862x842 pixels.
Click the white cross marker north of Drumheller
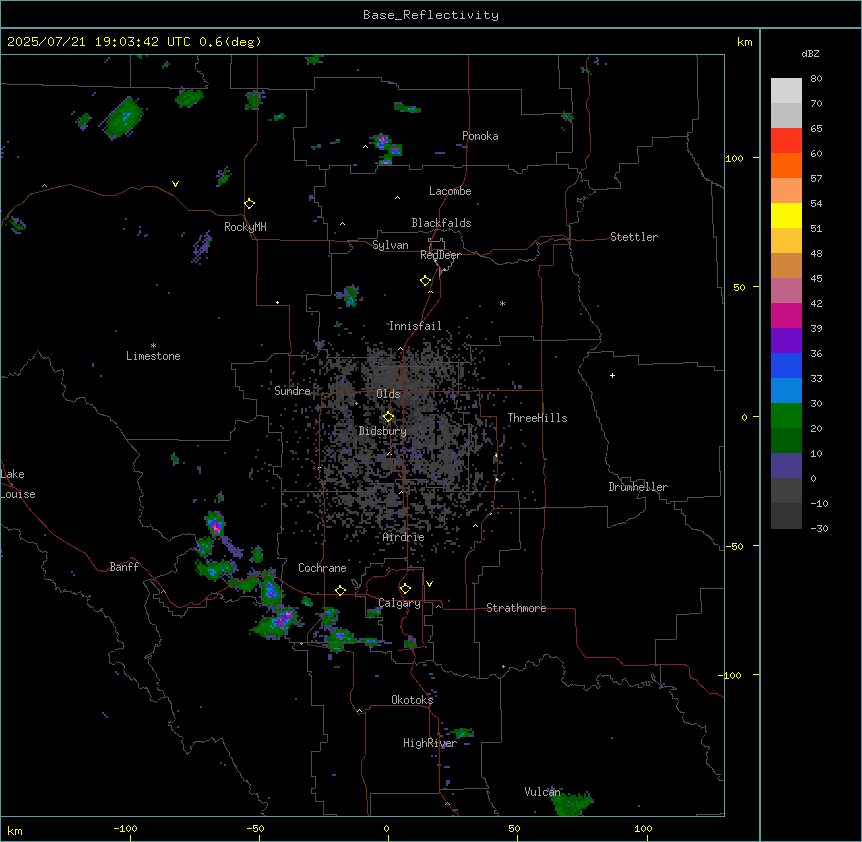tap(612, 375)
